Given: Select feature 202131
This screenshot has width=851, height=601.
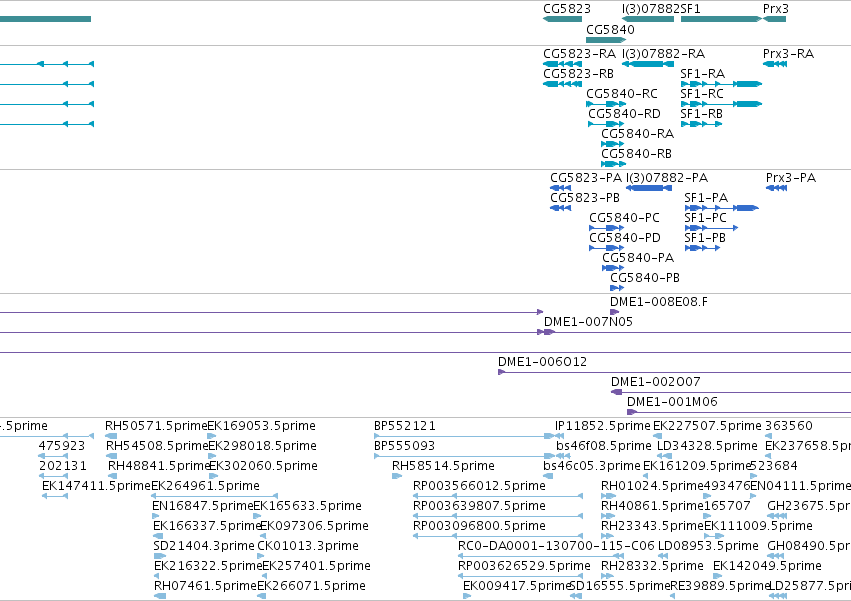Looking at the screenshot, I should pos(53,476).
